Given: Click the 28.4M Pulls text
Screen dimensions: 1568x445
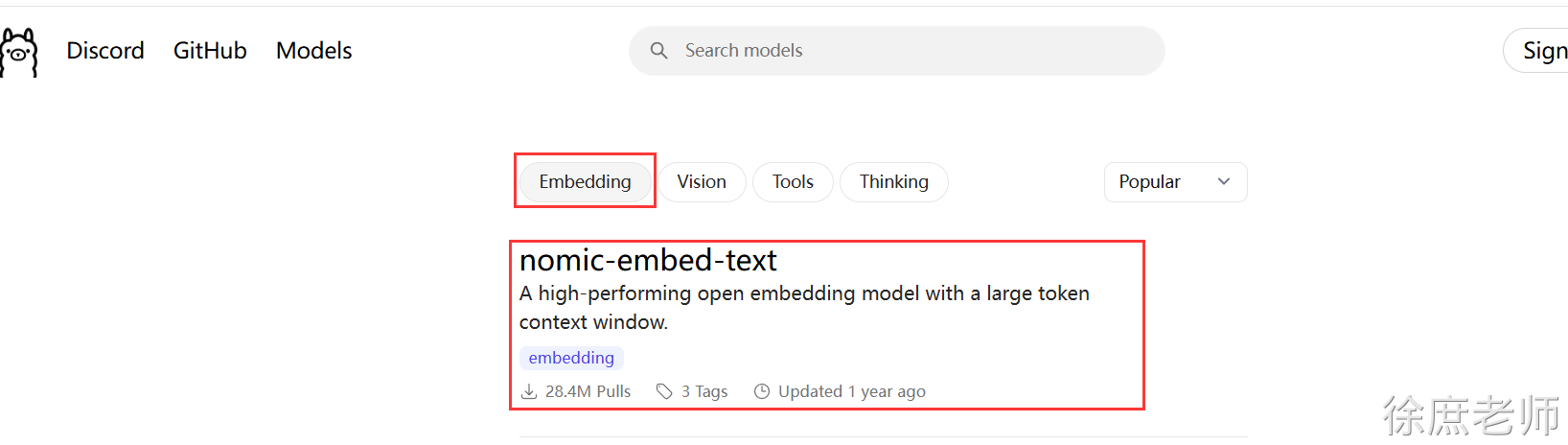Looking at the screenshot, I should pos(588,391).
